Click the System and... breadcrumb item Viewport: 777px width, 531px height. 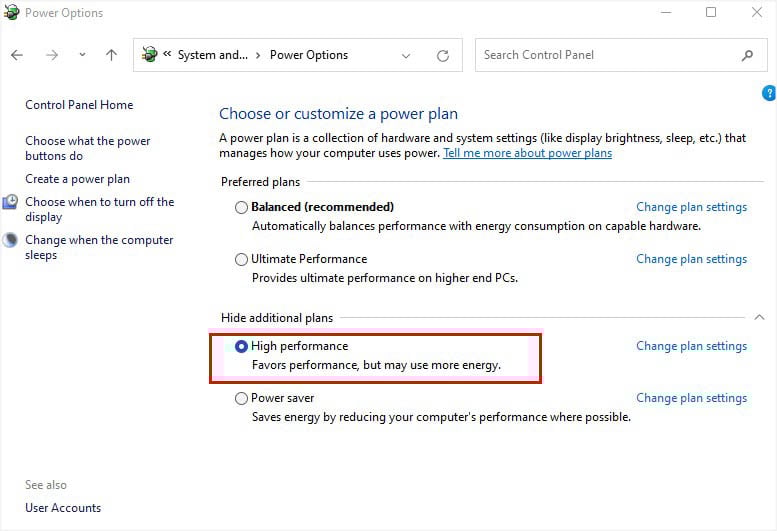(213, 55)
